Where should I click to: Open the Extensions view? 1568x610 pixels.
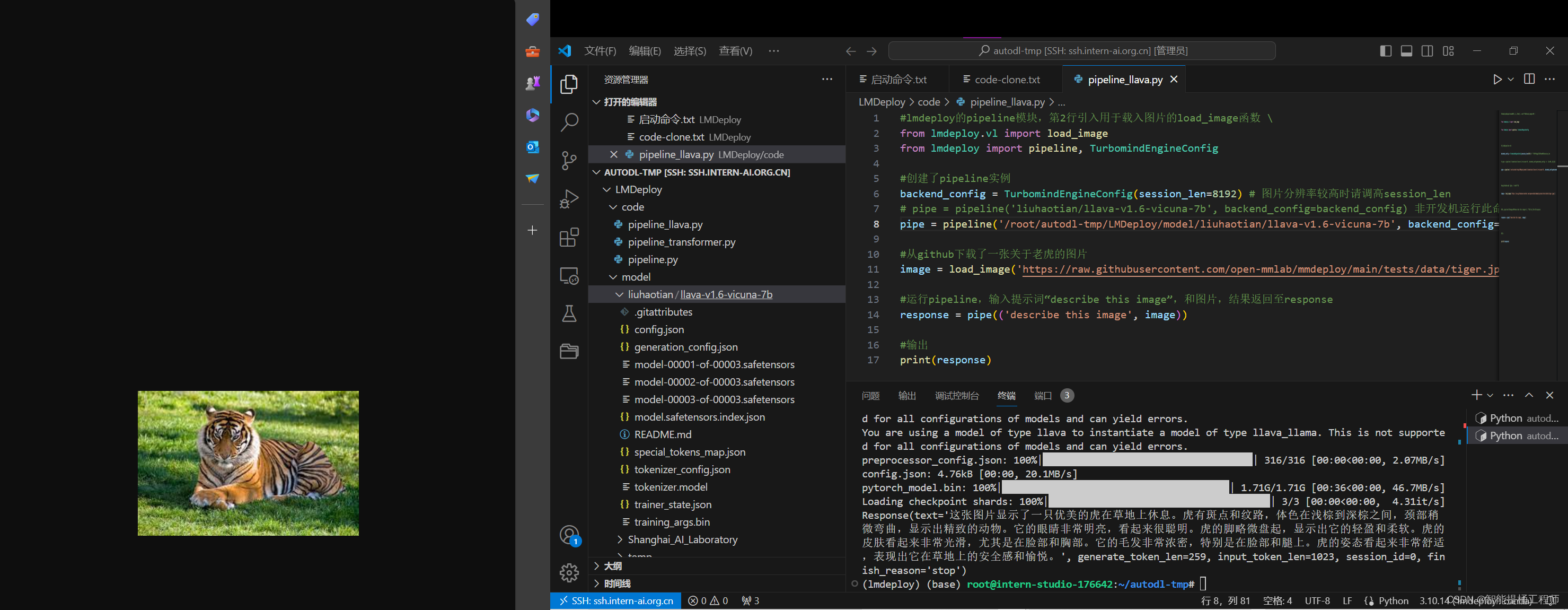[x=569, y=238]
